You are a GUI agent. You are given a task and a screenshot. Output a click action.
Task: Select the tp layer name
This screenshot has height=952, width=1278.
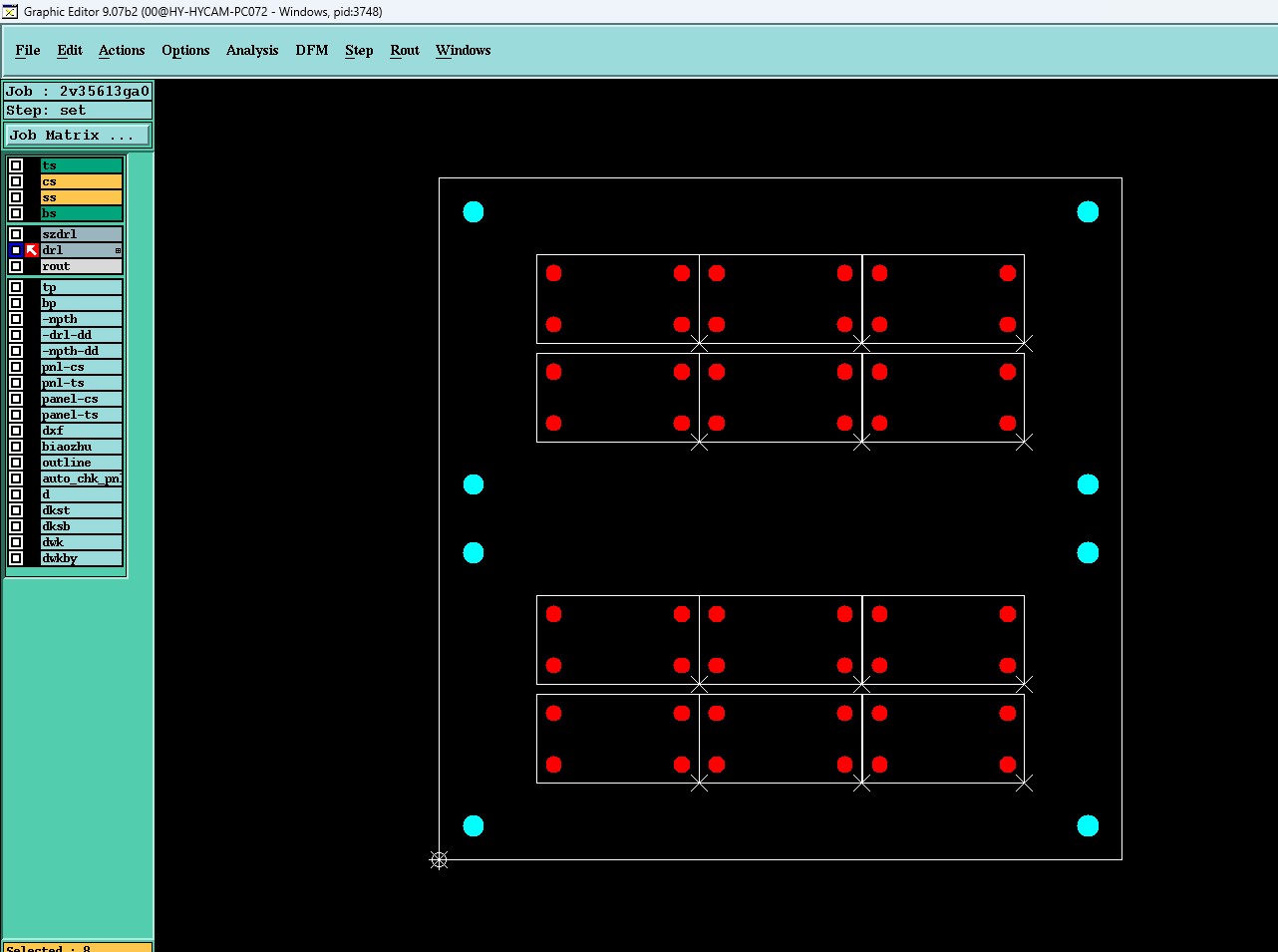82,287
